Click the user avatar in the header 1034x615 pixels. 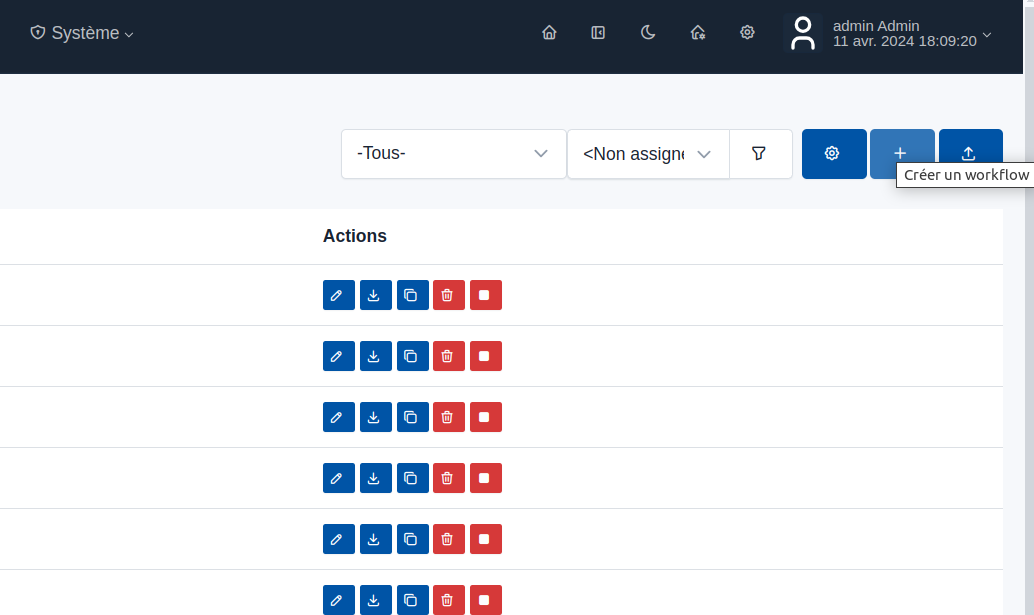click(803, 33)
